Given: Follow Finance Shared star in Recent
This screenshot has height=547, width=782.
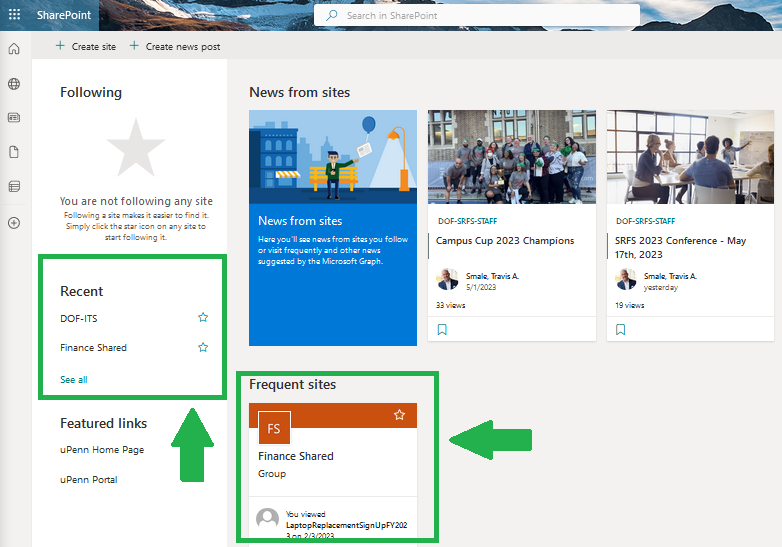Looking at the screenshot, I should tap(203, 347).
